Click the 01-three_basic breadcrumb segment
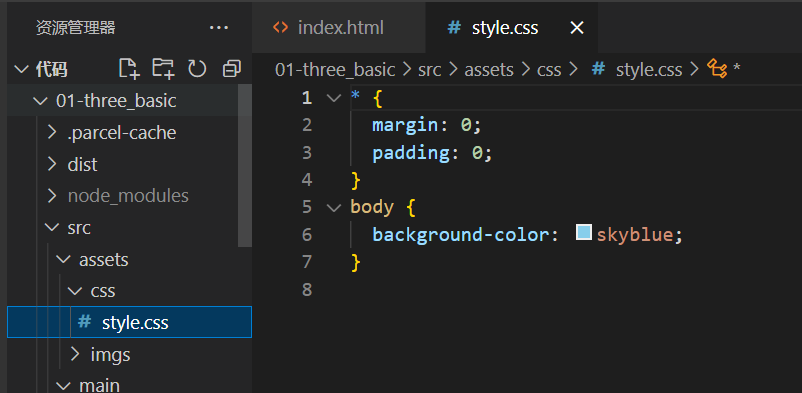 pos(335,70)
